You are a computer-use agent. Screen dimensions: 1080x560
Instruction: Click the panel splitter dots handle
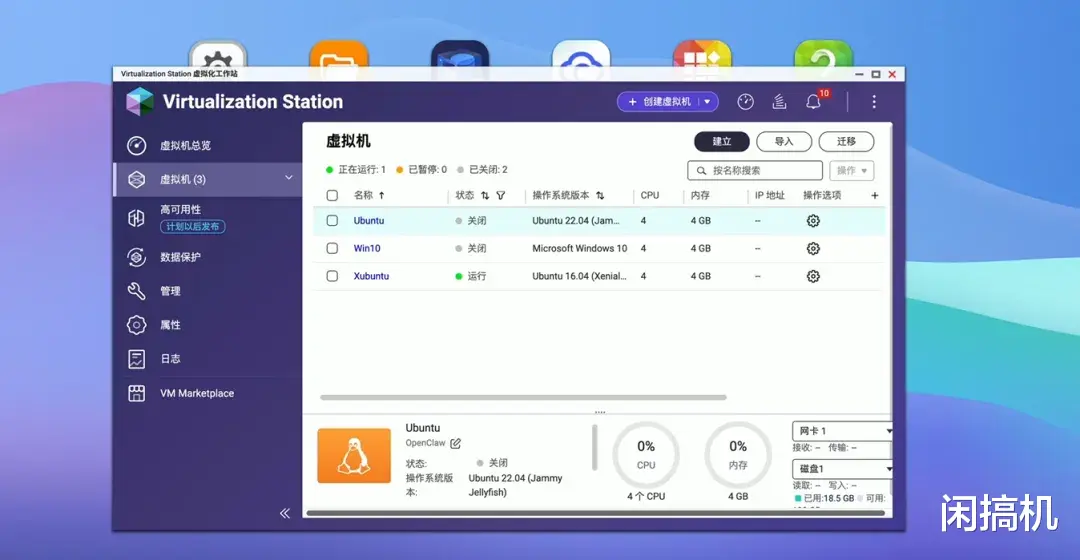(x=600, y=412)
